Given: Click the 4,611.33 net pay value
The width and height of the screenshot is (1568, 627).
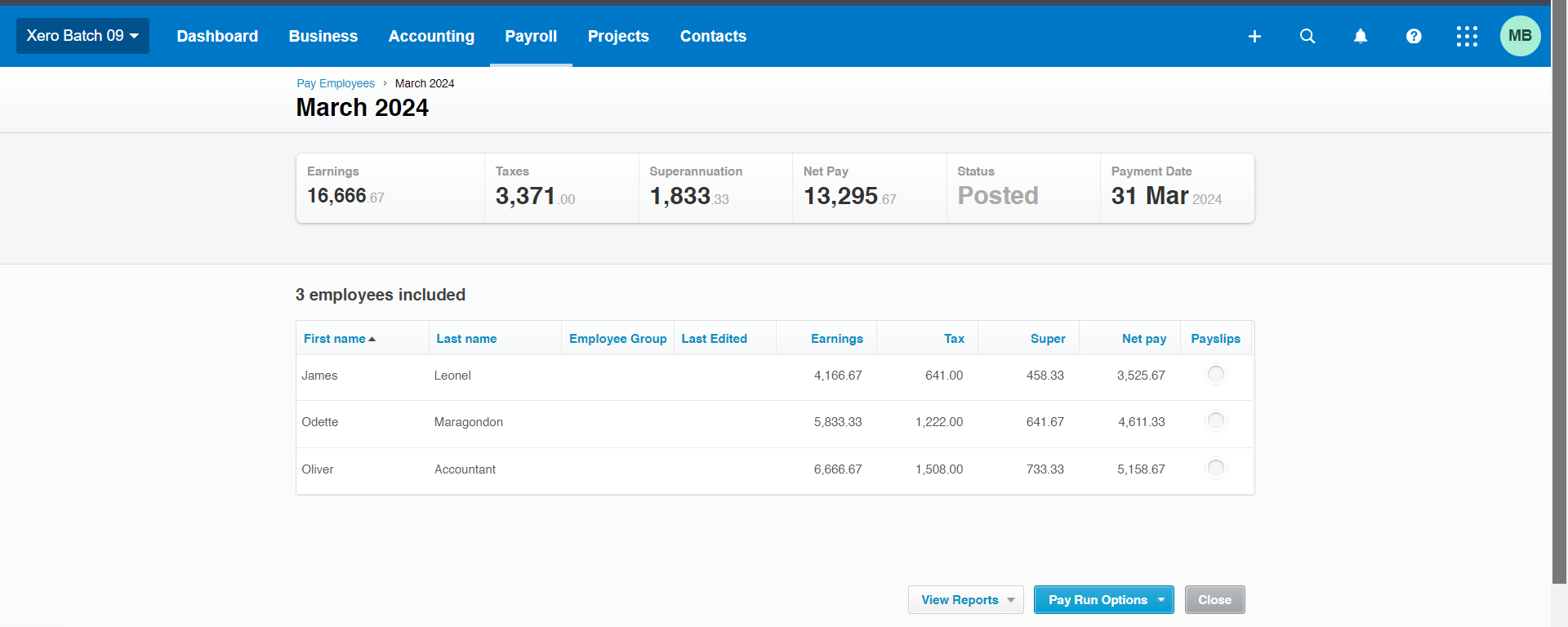Looking at the screenshot, I should [1142, 422].
